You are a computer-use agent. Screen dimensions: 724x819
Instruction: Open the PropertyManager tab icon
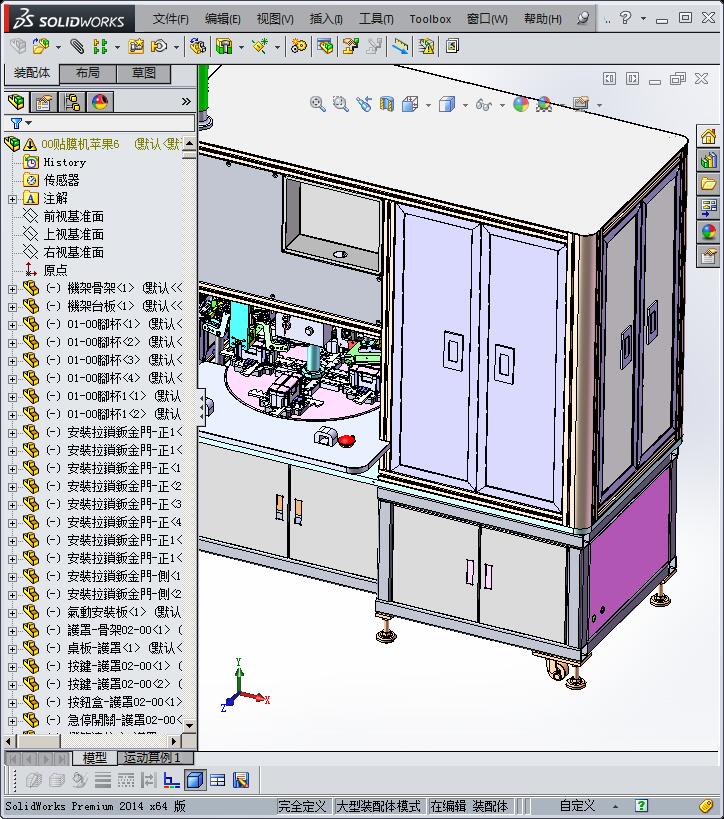(x=44, y=101)
